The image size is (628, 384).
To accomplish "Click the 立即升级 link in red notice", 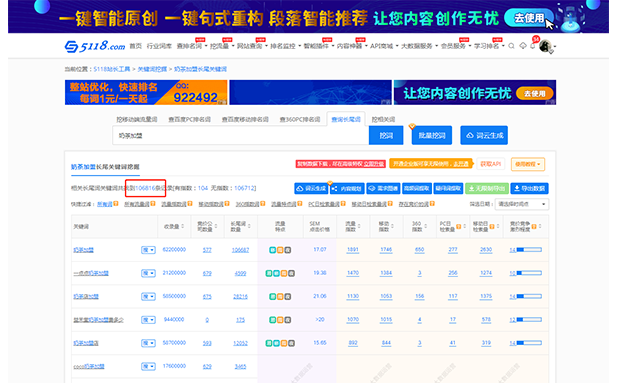I will pyautogui.click(x=374, y=164).
